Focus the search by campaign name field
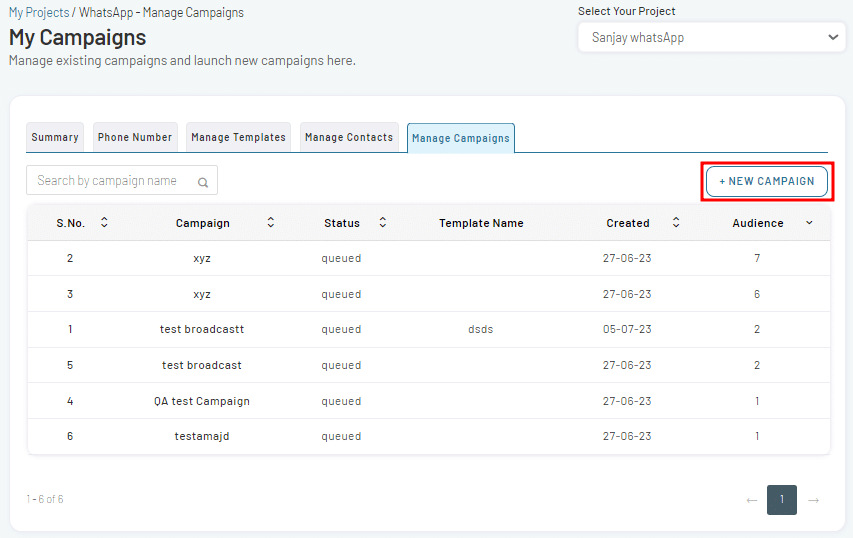Viewport: 853px width, 538px height. pos(122,180)
